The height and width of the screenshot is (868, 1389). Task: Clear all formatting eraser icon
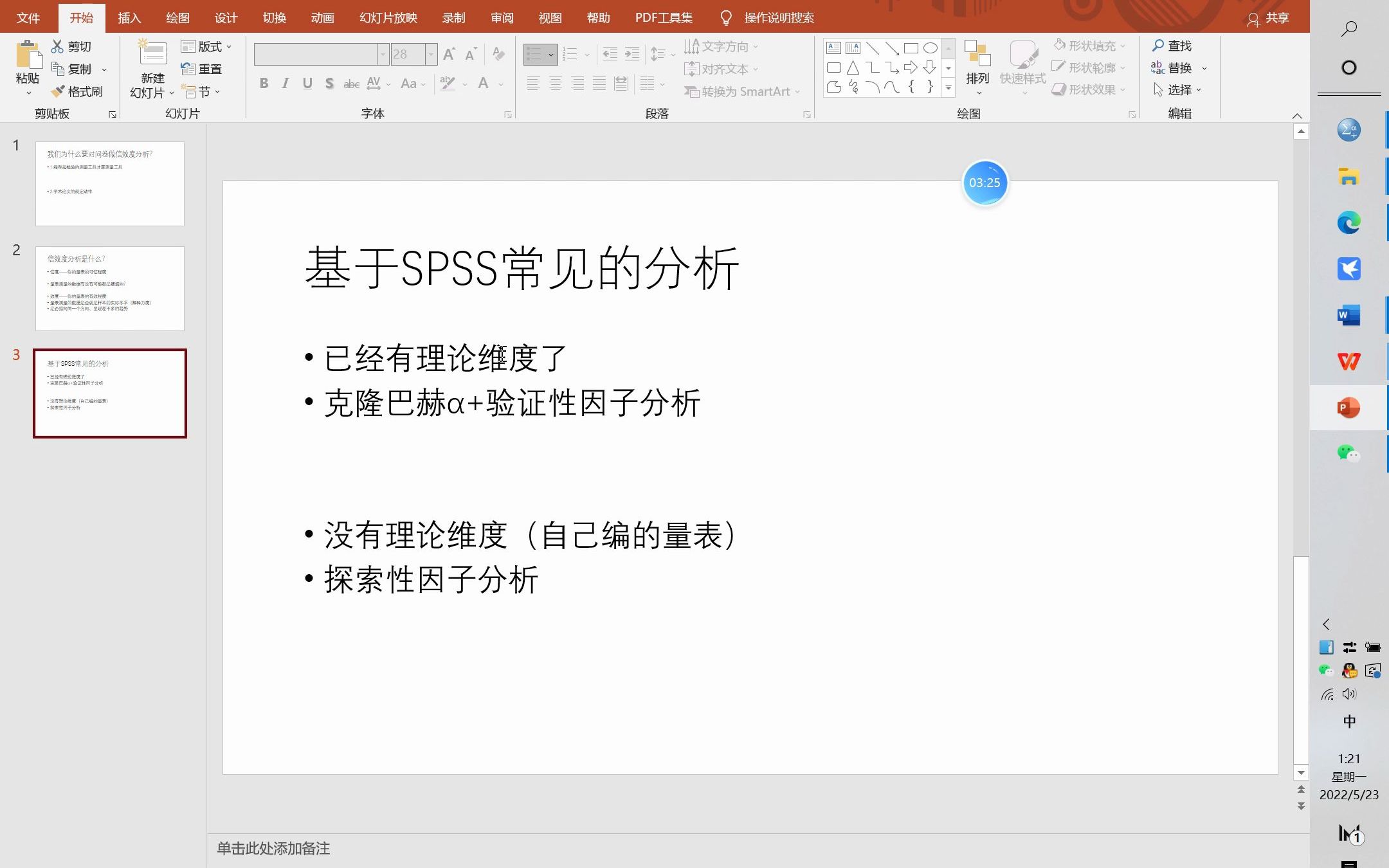pyautogui.click(x=498, y=54)
